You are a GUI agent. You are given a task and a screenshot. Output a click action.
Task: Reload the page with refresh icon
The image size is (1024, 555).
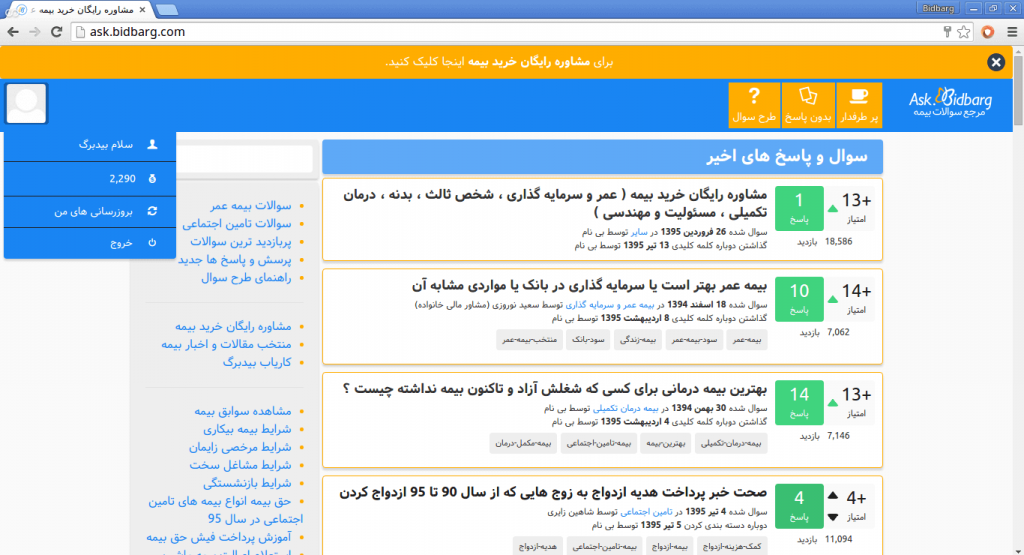point(57,32)
